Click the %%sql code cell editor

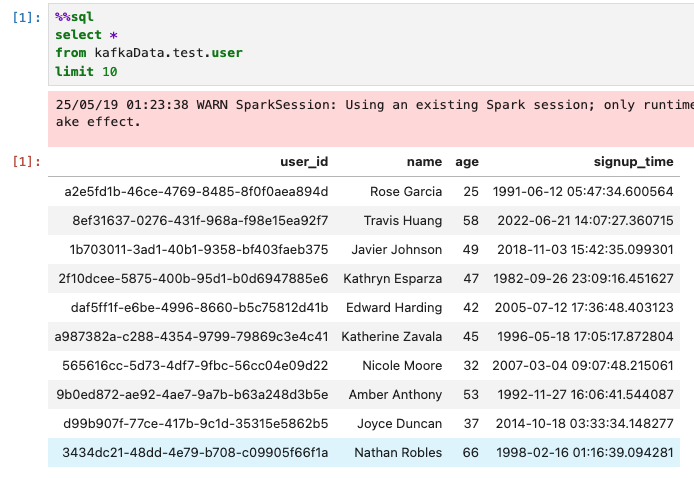tap(371, 44)
